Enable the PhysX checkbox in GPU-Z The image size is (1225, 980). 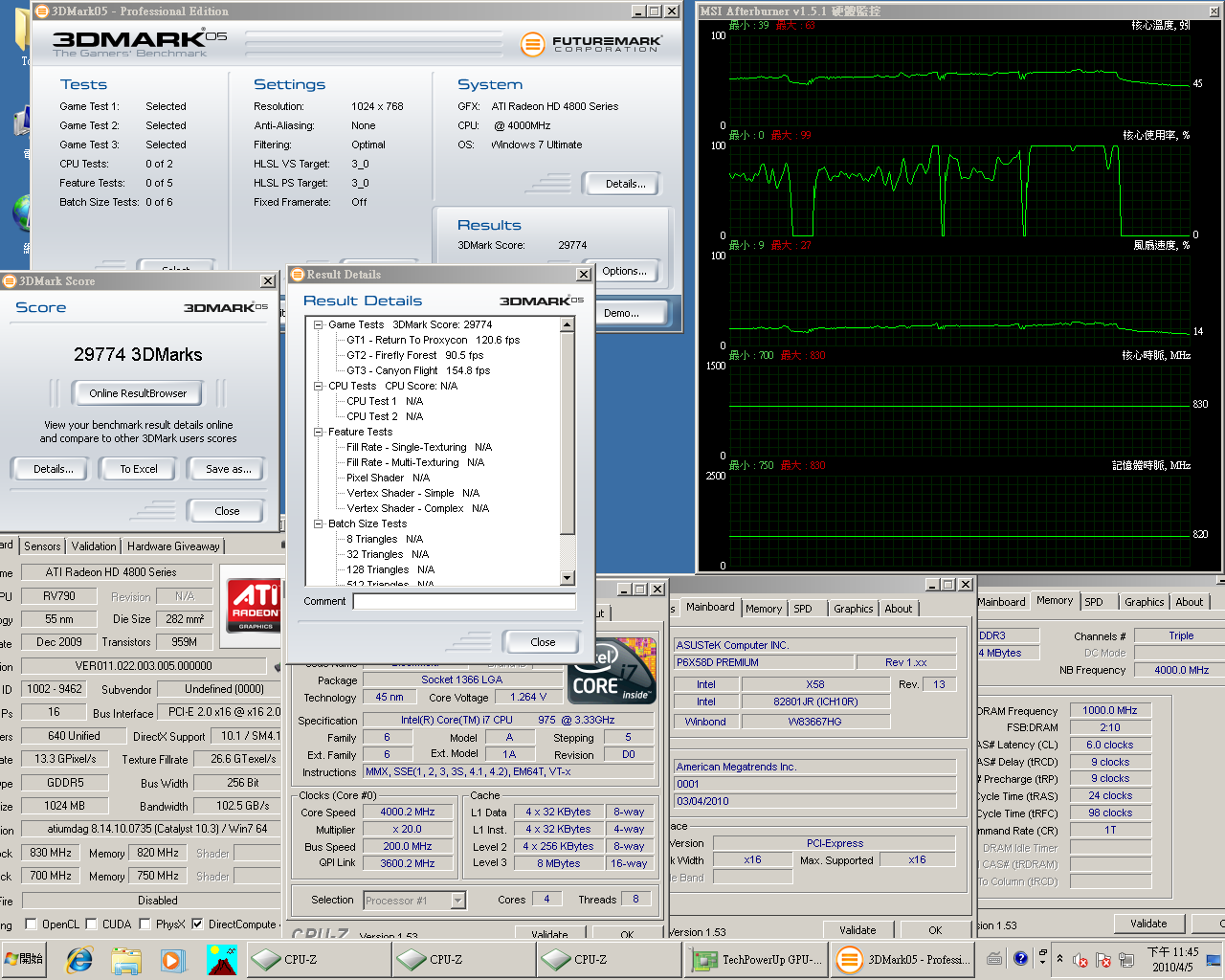point(145,924)
